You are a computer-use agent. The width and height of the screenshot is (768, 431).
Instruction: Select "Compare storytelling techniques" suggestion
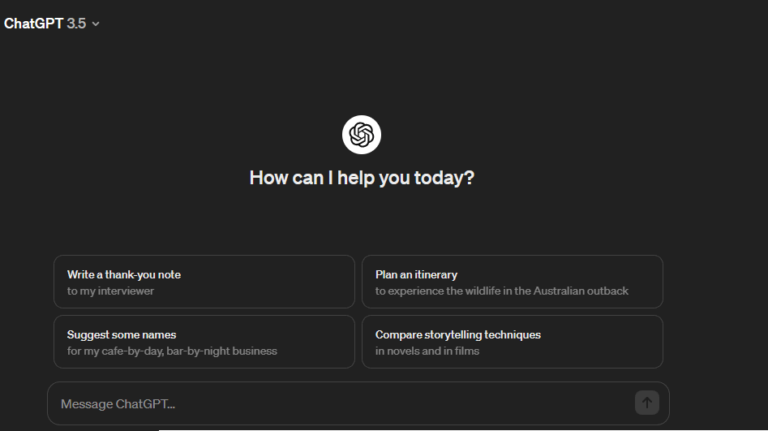[458, 335]
